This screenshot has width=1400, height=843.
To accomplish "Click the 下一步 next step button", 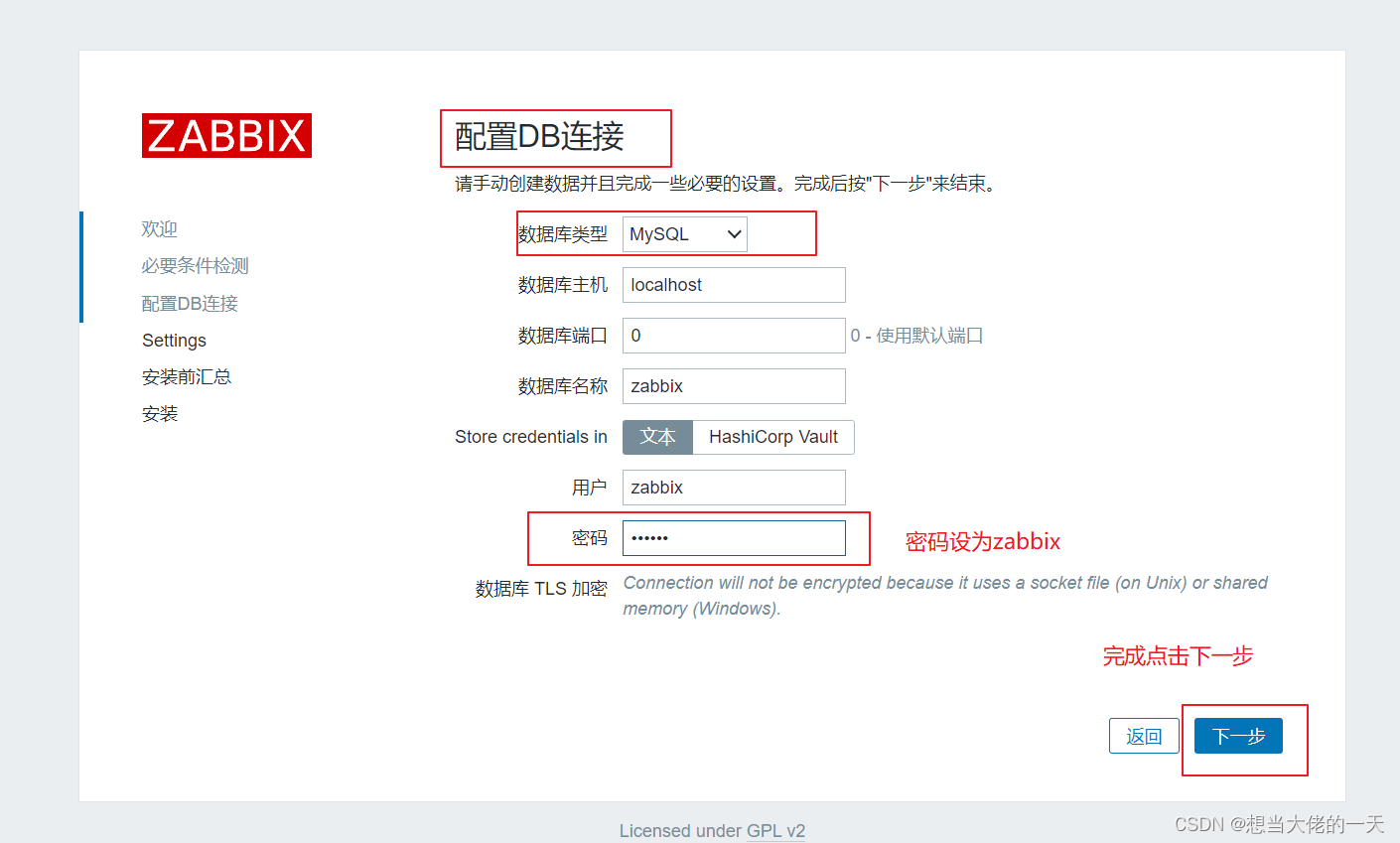I will click(x=1238, y=736).
